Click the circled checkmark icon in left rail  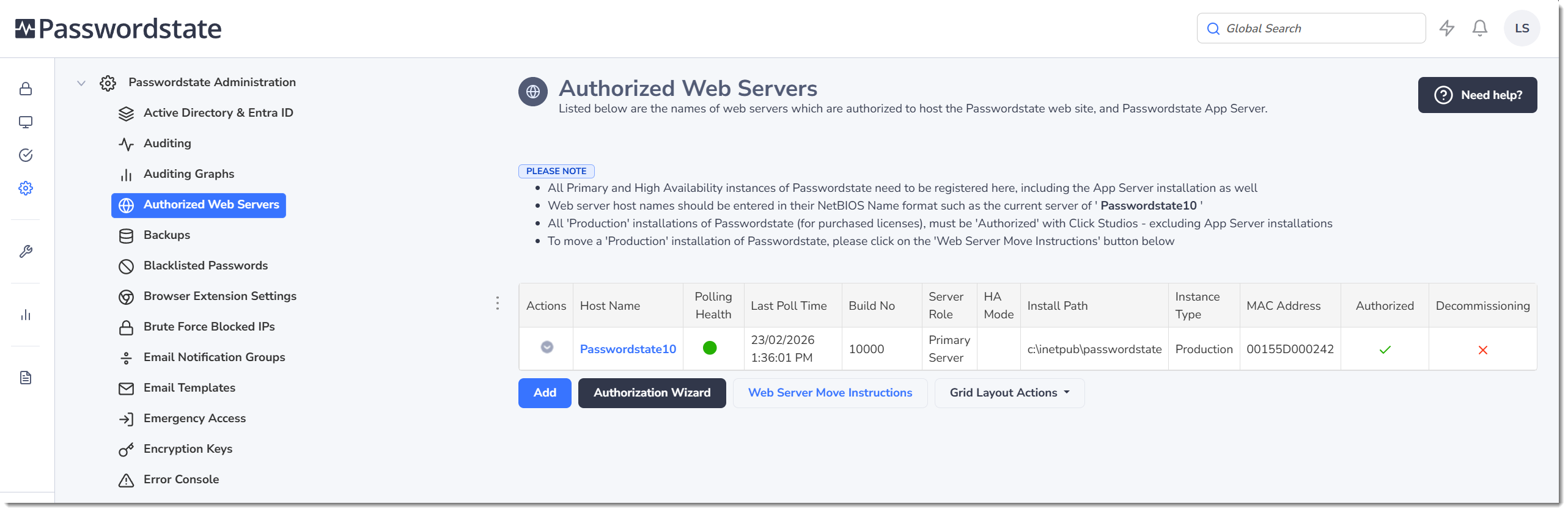pos(26,155)
